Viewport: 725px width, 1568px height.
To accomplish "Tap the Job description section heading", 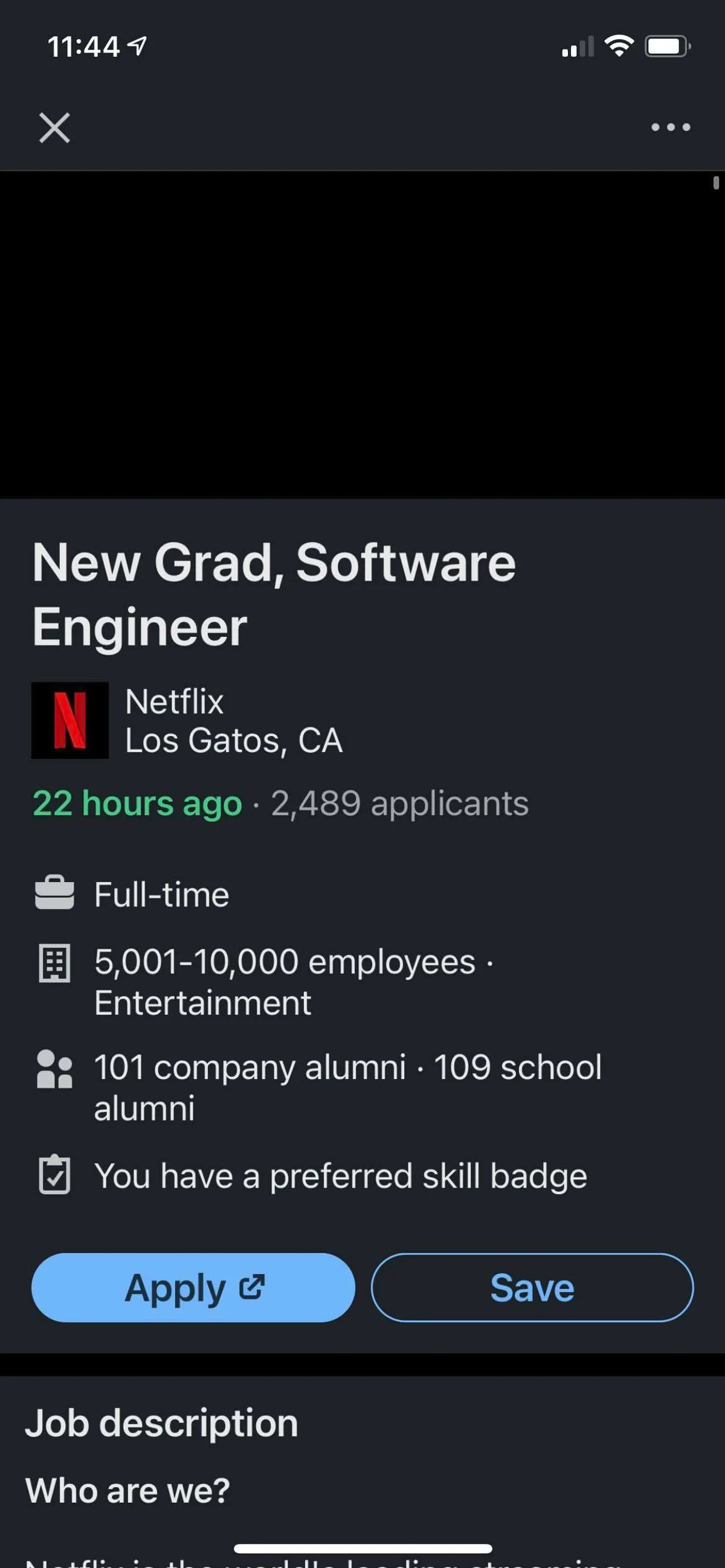I will coord(161,1423).
